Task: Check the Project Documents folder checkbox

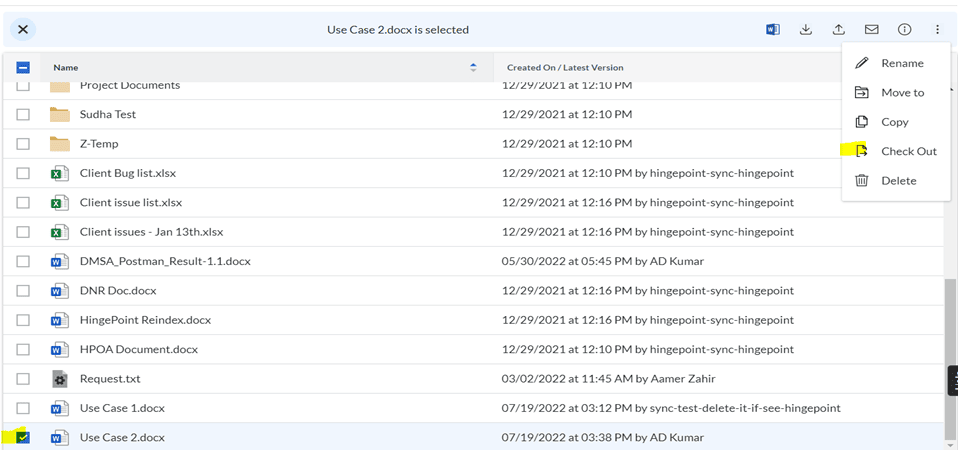Action: (x=23, y=85)
